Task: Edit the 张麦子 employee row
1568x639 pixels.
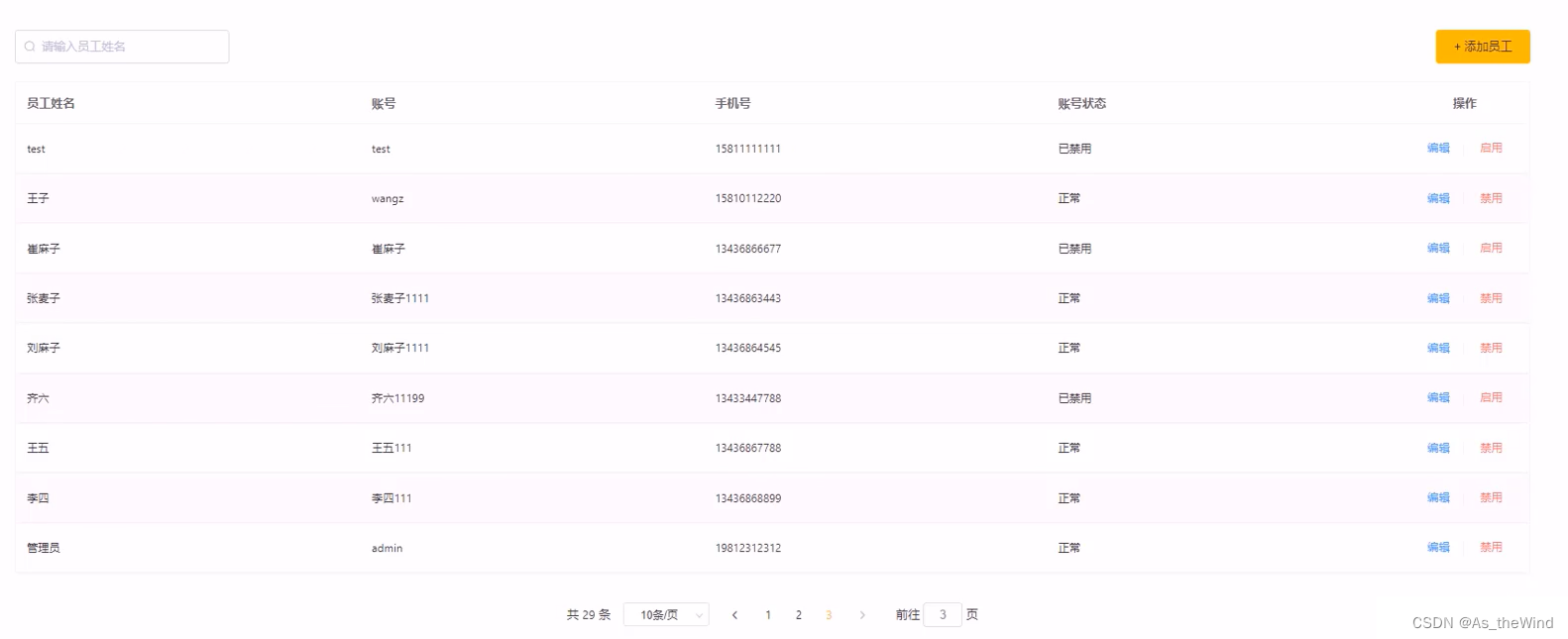Action: (x=1438, y=298)
